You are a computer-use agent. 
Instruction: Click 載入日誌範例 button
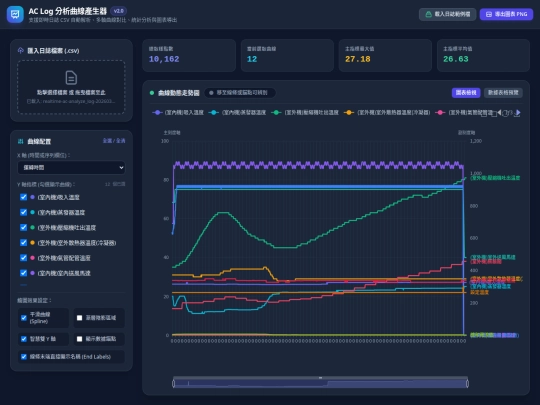pos(447,14)
